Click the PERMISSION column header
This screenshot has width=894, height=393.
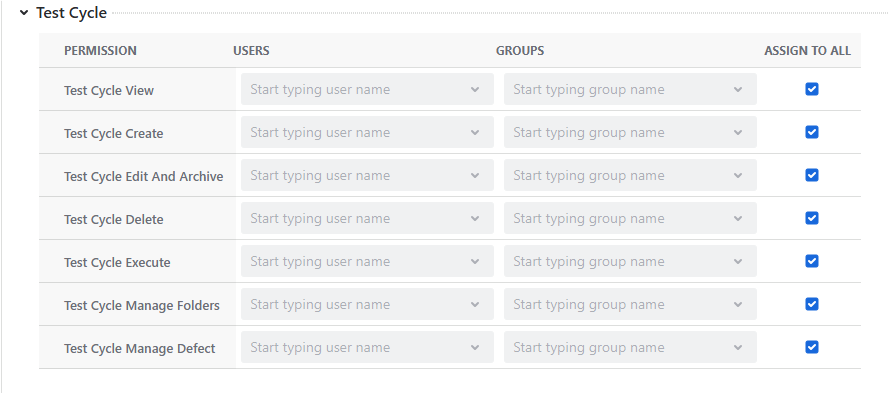(100, 50)
